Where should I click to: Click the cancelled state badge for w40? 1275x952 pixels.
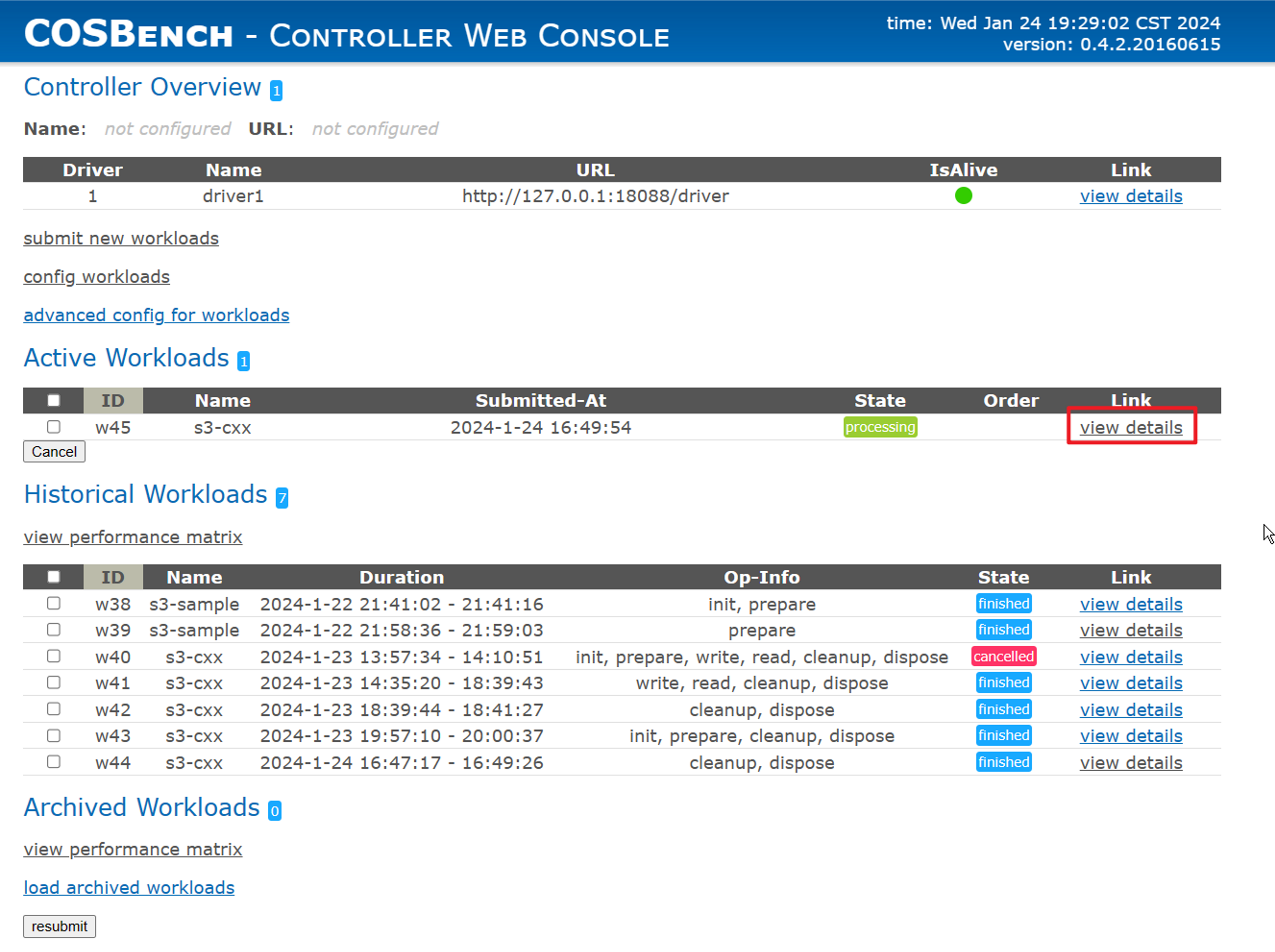point(1003,657)
